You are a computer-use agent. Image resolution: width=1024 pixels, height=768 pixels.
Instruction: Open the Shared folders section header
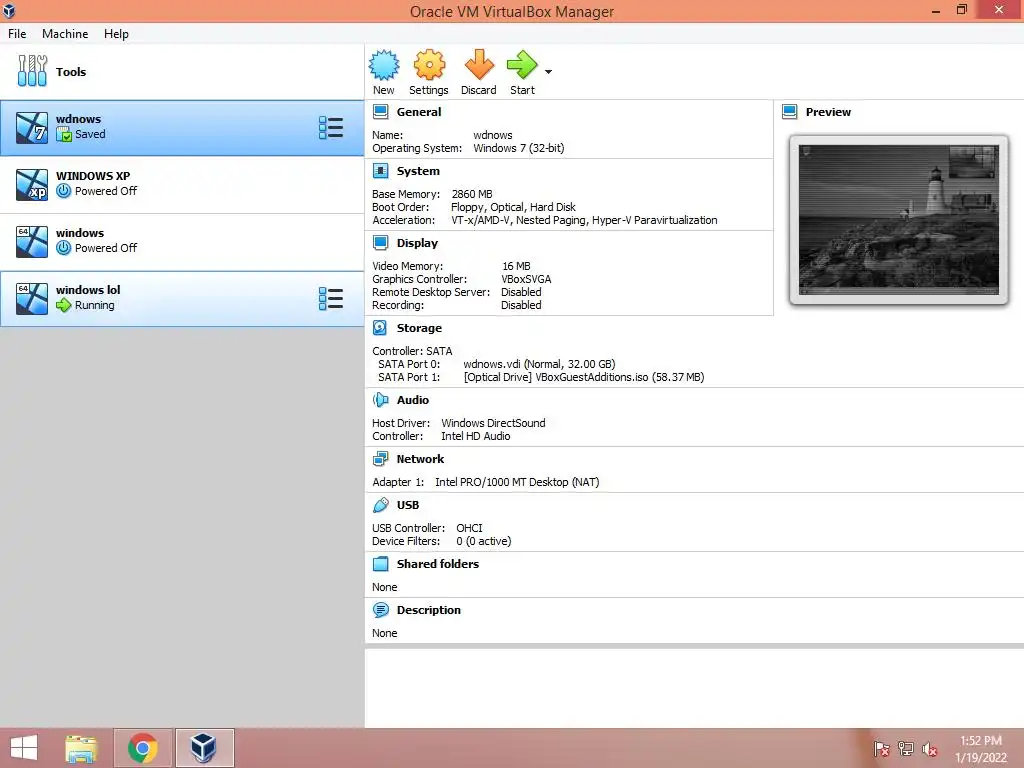[x=438, y=564]
